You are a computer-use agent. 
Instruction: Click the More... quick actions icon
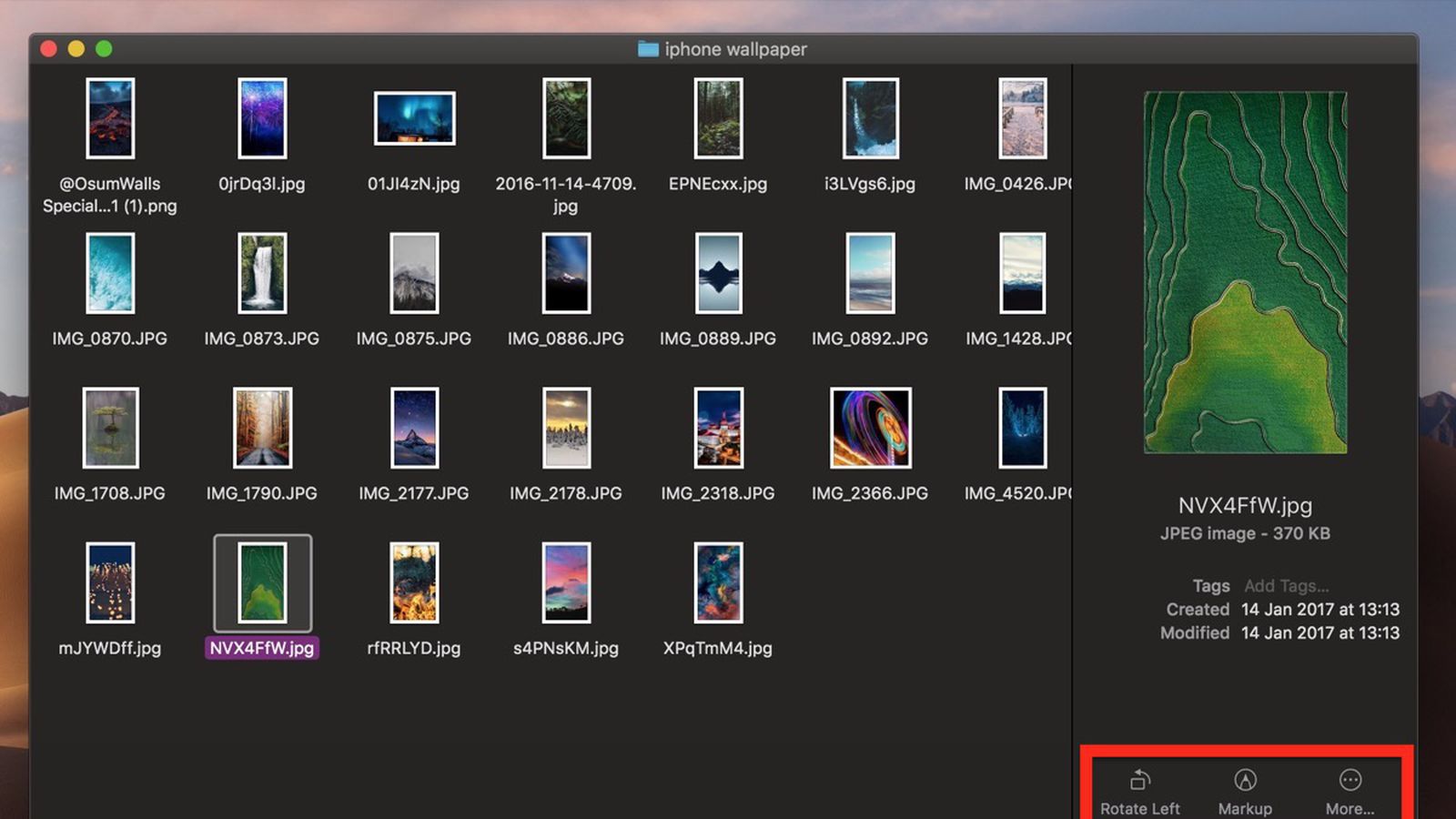pyautogui.click(x=1350, y=779)
